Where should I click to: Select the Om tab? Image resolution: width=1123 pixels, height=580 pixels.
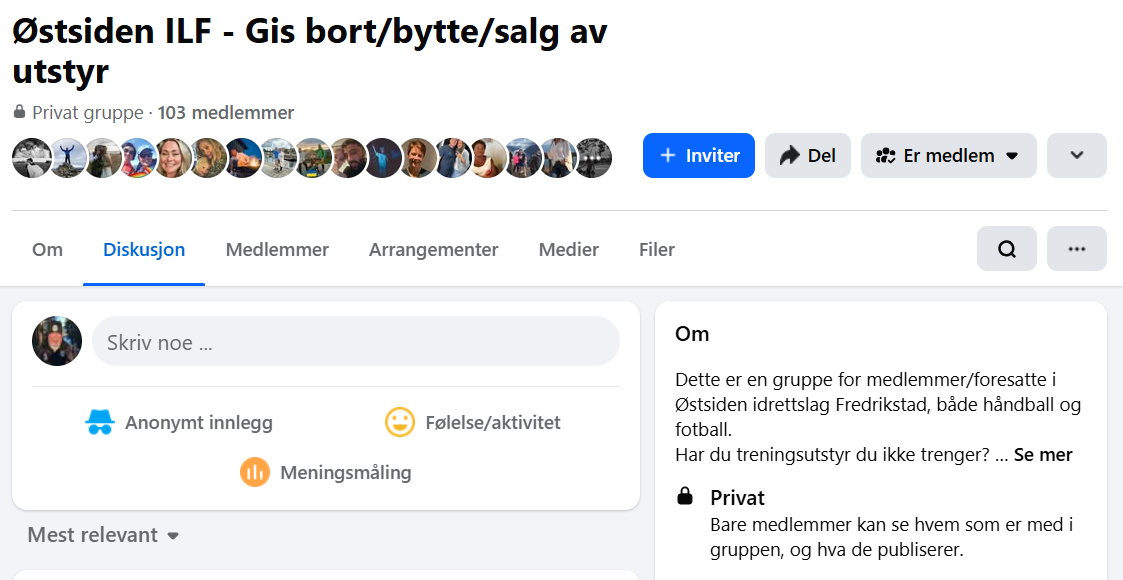coord(47,250)
